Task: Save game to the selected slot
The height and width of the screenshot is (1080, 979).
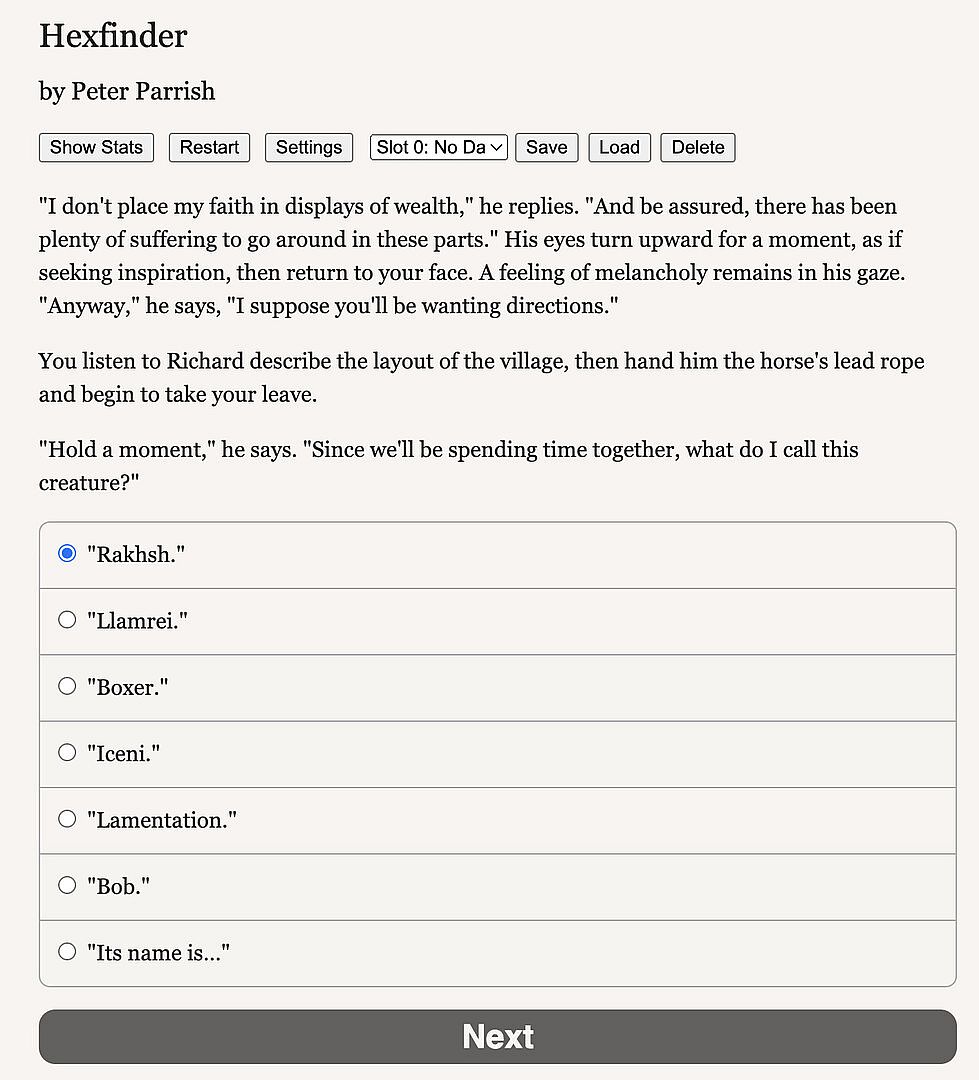Action: coord(547,147)
